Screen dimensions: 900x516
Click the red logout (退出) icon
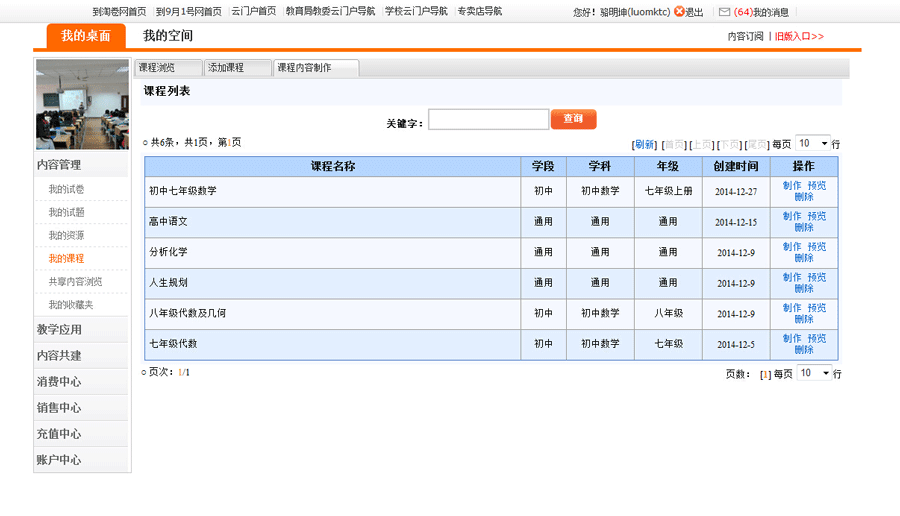(679, 12)
